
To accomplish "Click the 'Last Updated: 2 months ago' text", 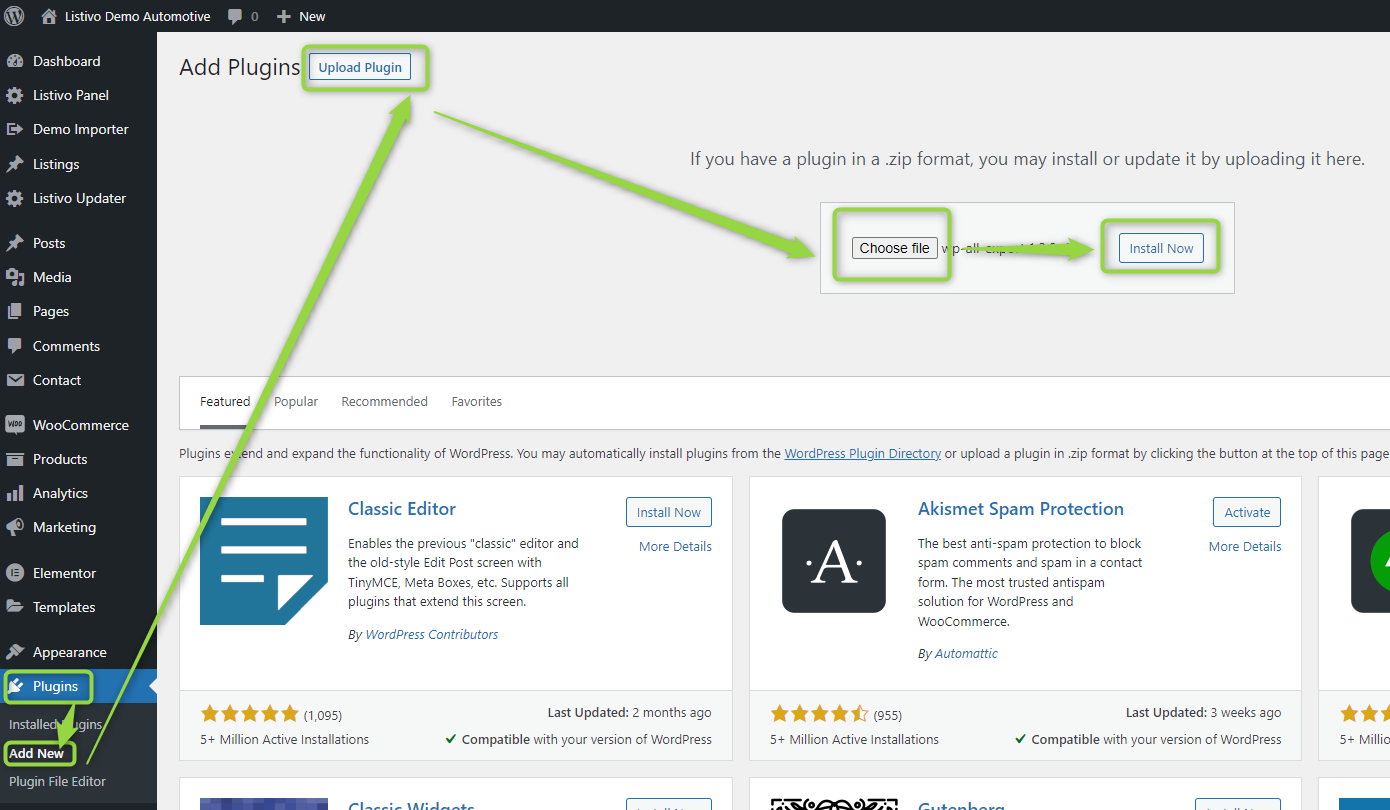I will pyautogui.click(x=630, y=713).
